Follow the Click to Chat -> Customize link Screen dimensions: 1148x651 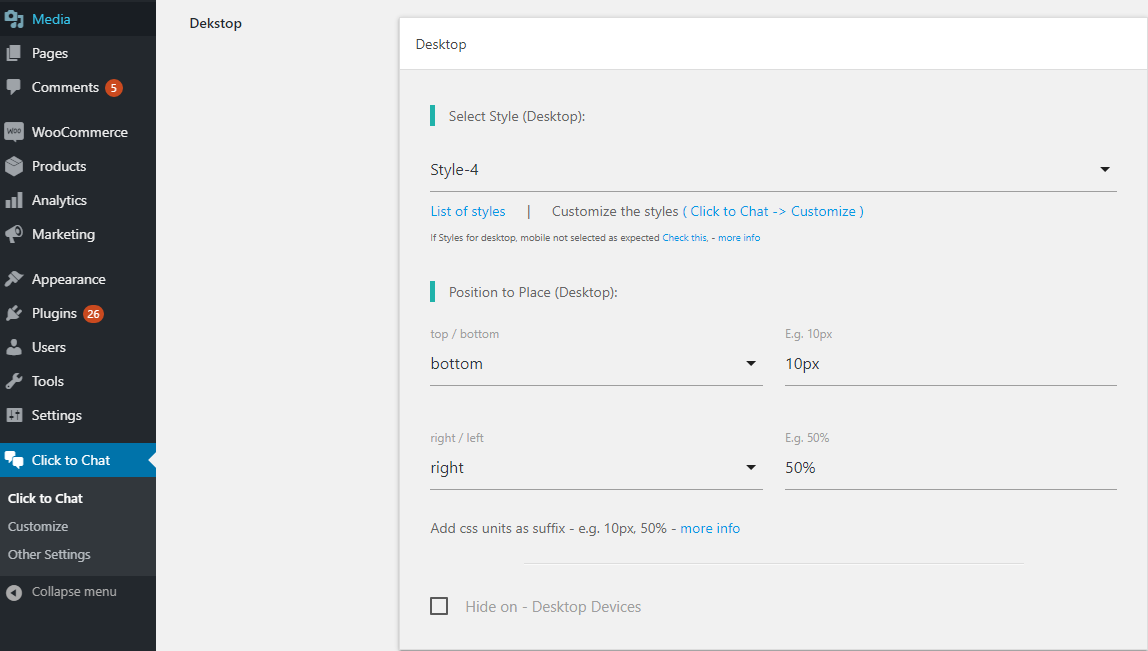773,212
